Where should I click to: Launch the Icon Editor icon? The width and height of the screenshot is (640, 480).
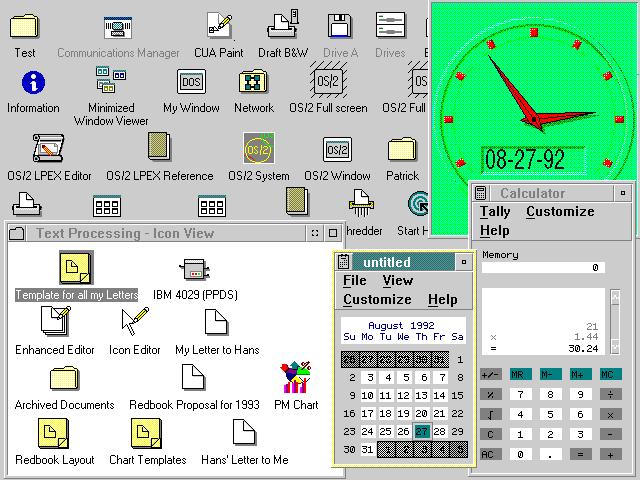pos(135,321)
